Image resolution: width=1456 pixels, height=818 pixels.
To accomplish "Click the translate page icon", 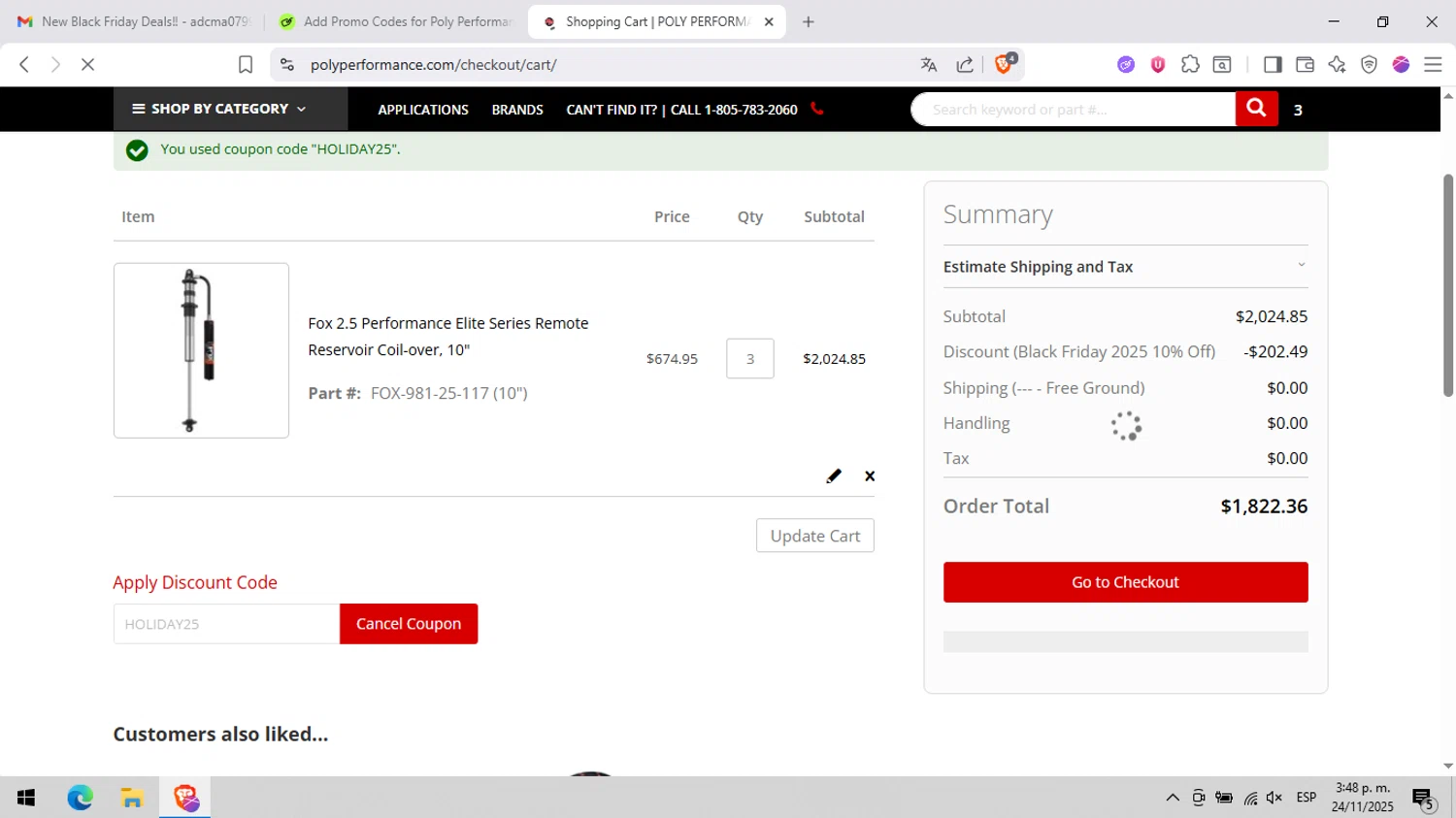I will [929, 64].
